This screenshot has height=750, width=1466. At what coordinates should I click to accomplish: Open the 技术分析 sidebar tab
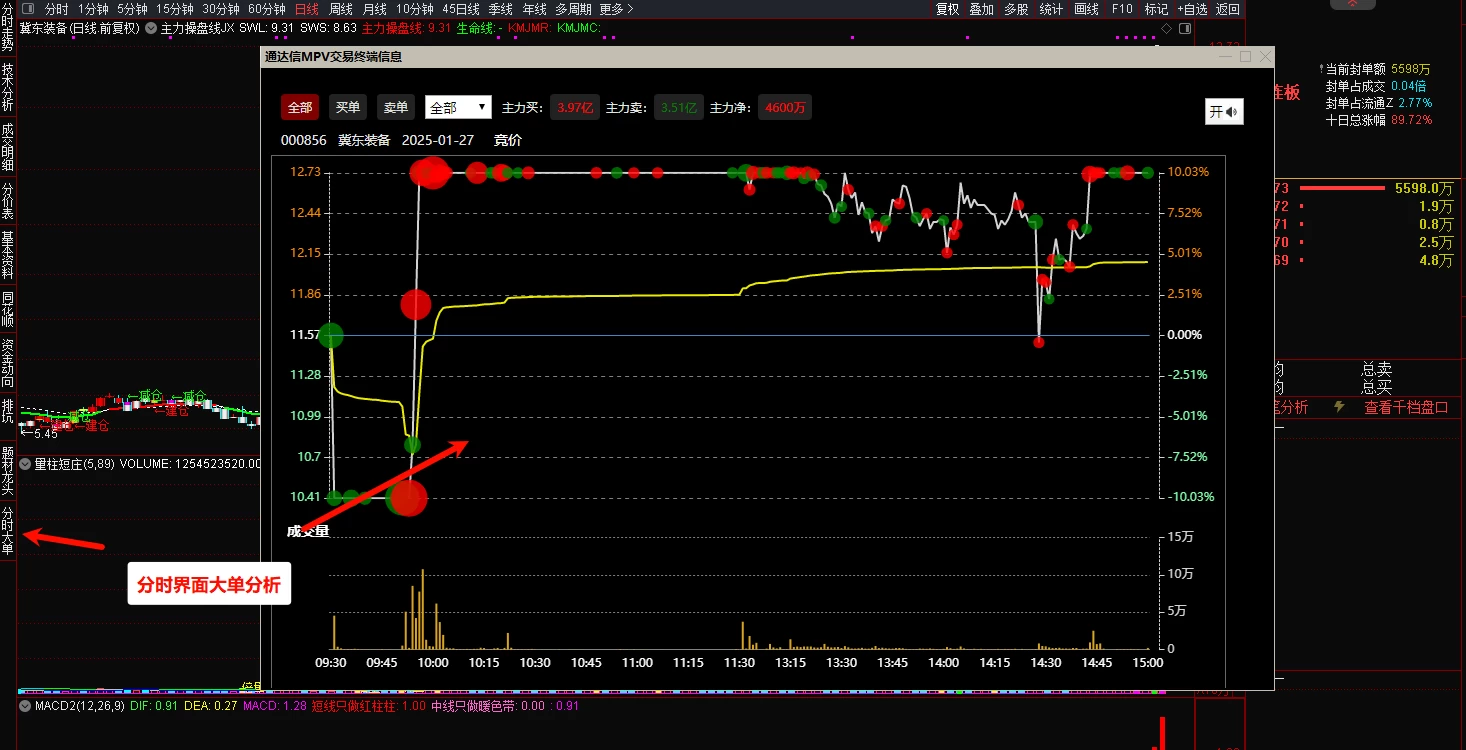[x=8, y=87]
